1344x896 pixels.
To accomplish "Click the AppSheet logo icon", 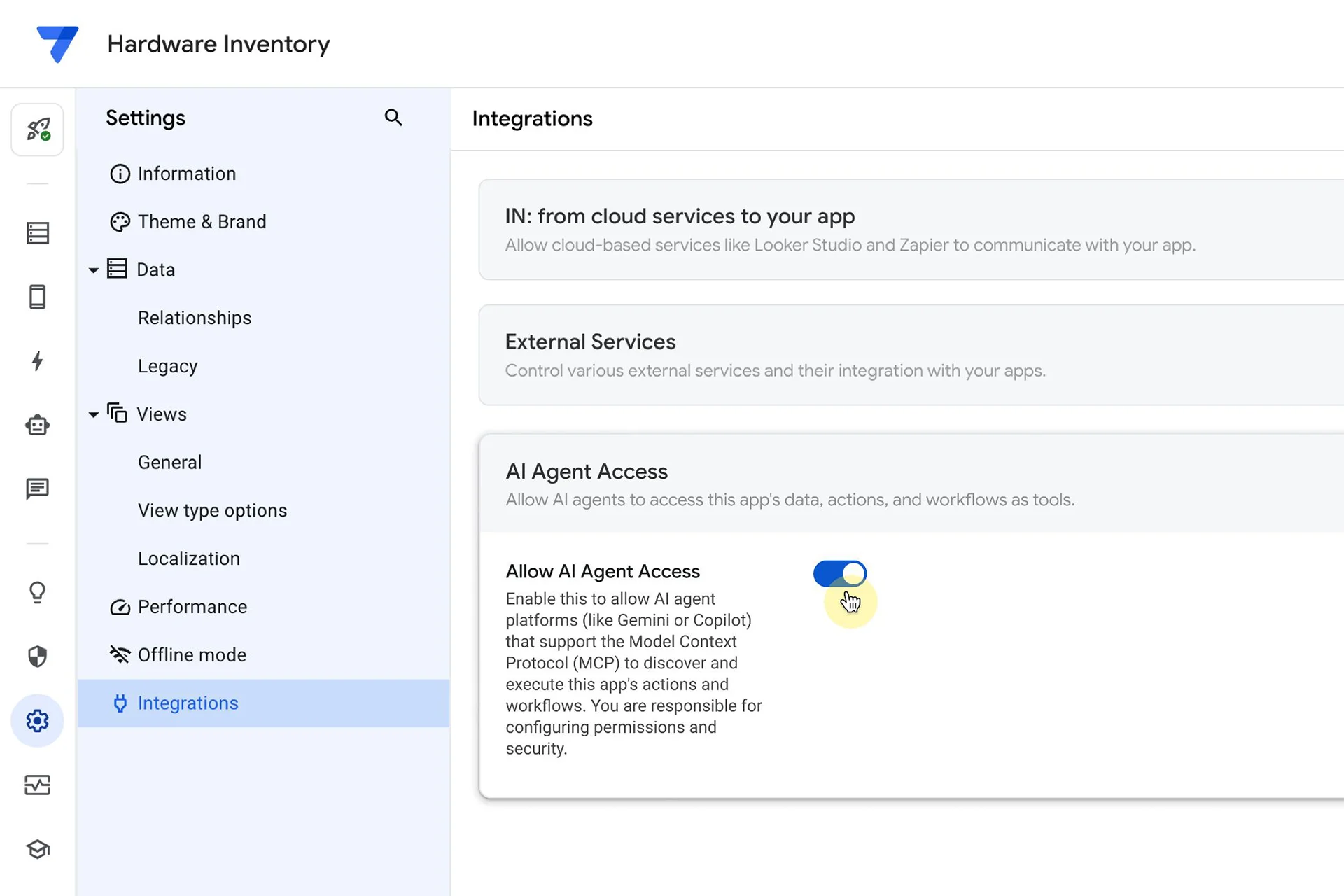I will point(57,43).
